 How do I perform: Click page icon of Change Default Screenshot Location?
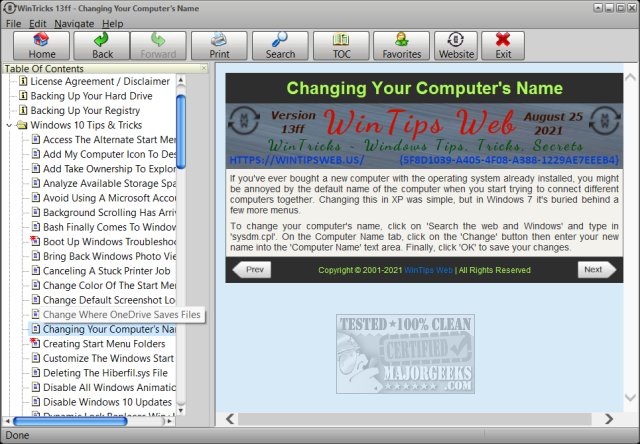(36, 300)
